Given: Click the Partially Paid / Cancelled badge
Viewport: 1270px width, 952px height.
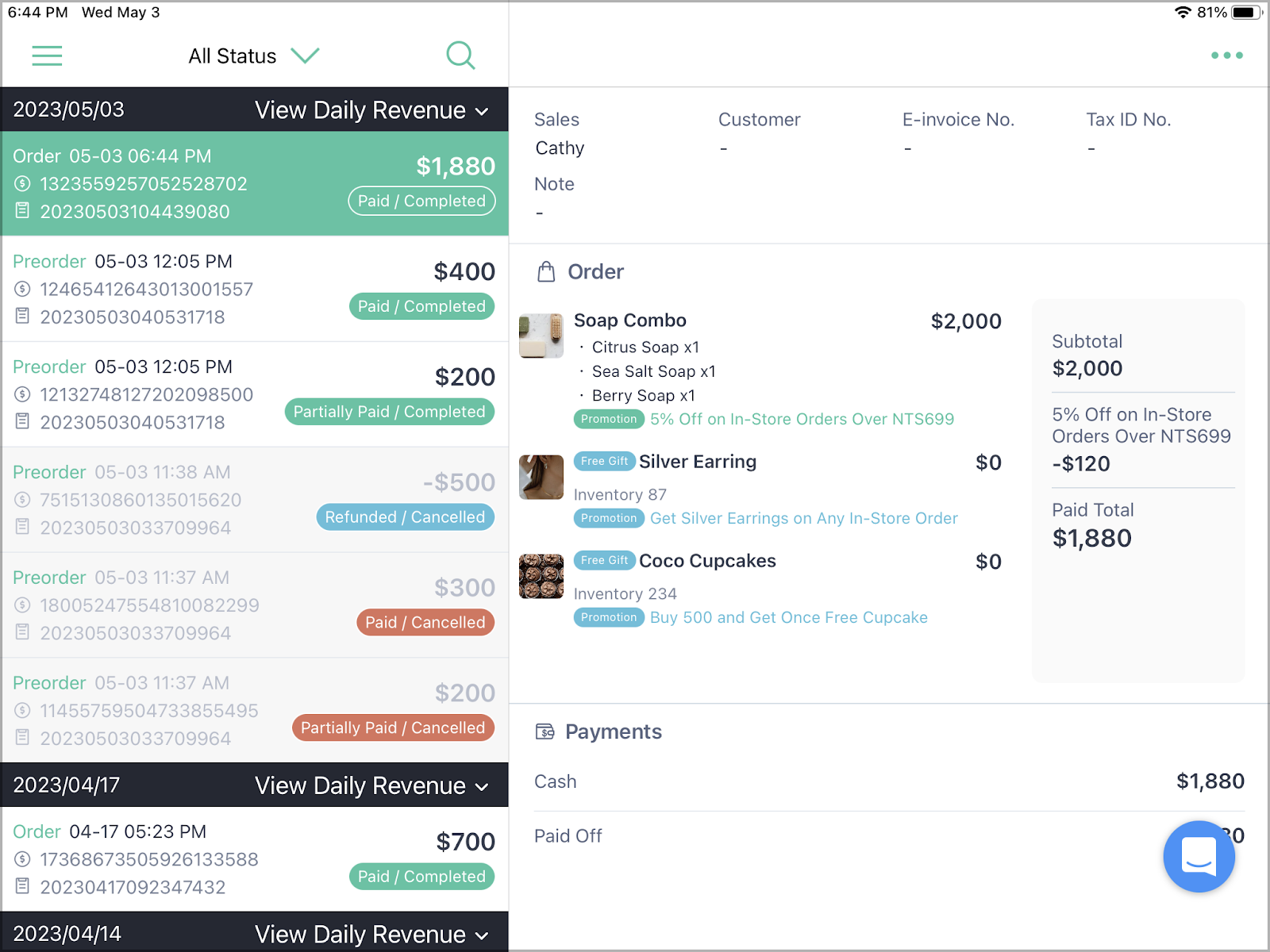Looking at the screenshot, I should 393,728.
